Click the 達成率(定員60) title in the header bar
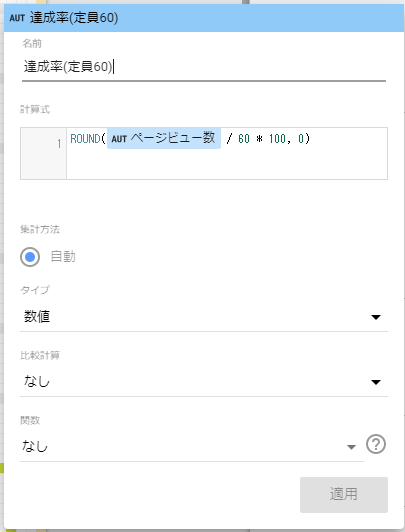 pyautogui.click(x=74, y=18)
